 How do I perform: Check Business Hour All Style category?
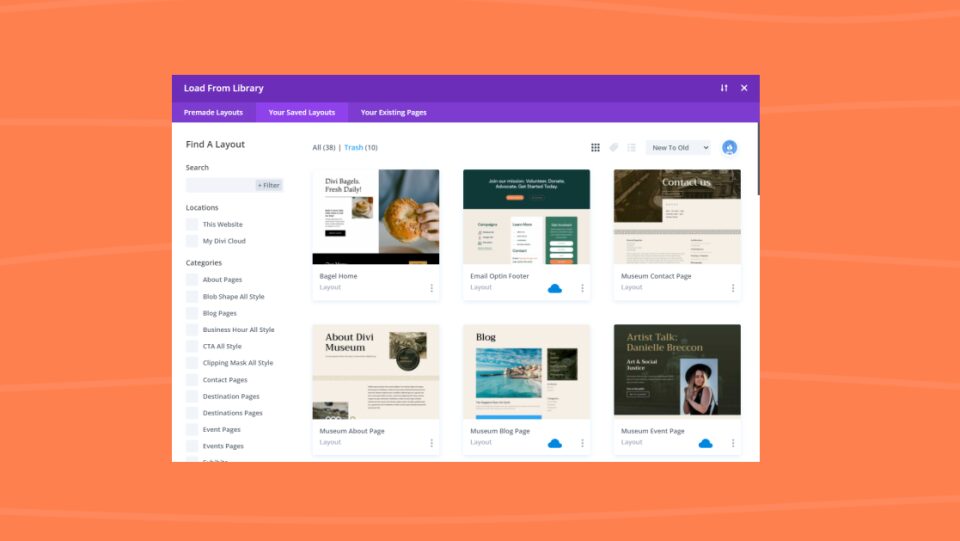(192, 330)
